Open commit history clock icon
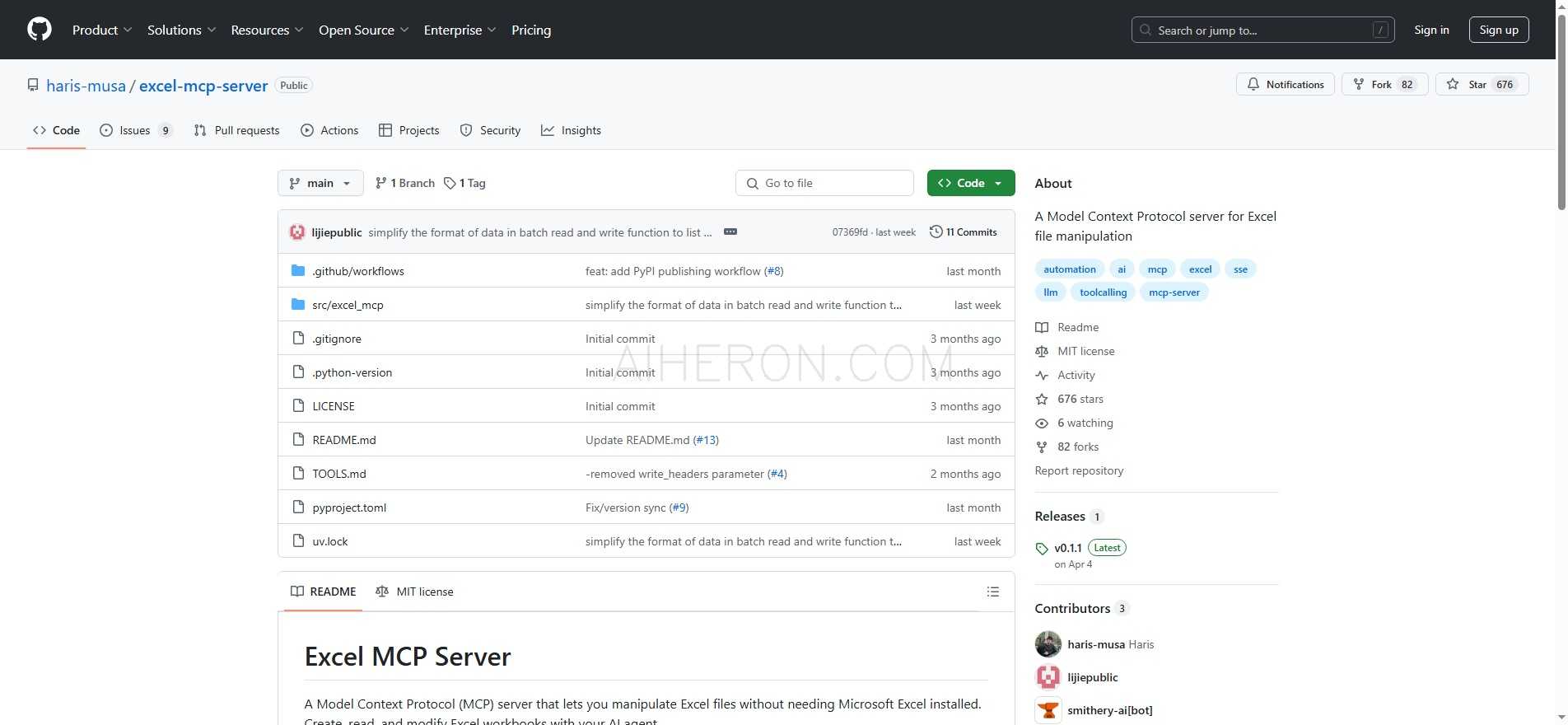This screenshot has width=1568, height=725. (936, 232)
